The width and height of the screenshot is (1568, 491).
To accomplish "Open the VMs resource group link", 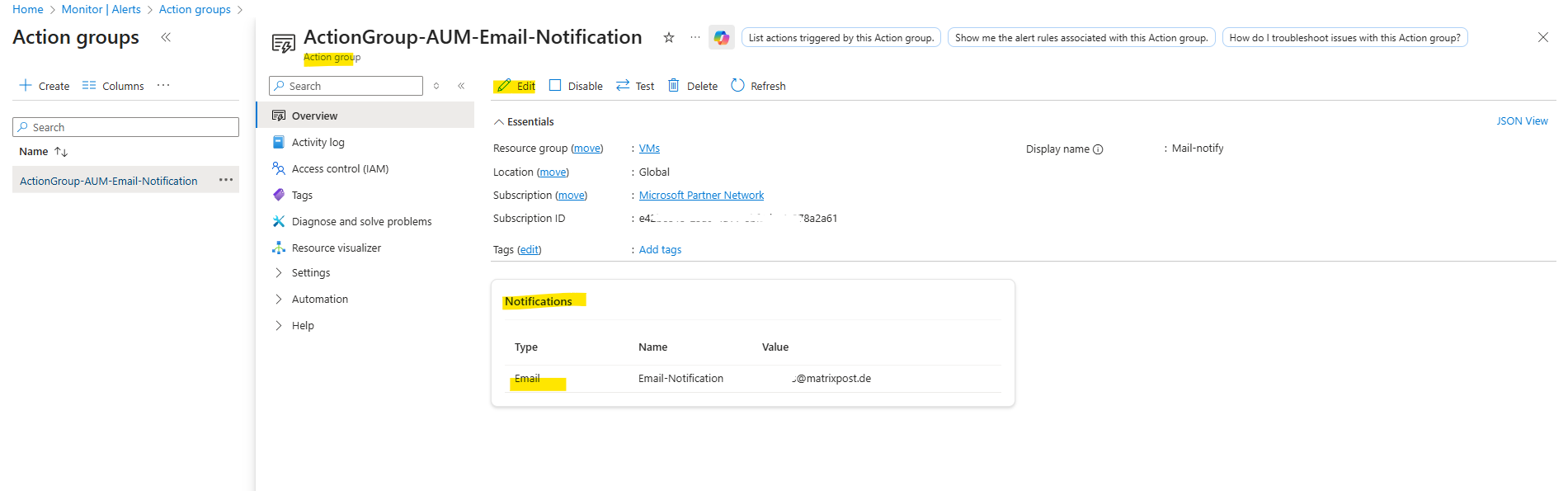I will coord(649,149).
